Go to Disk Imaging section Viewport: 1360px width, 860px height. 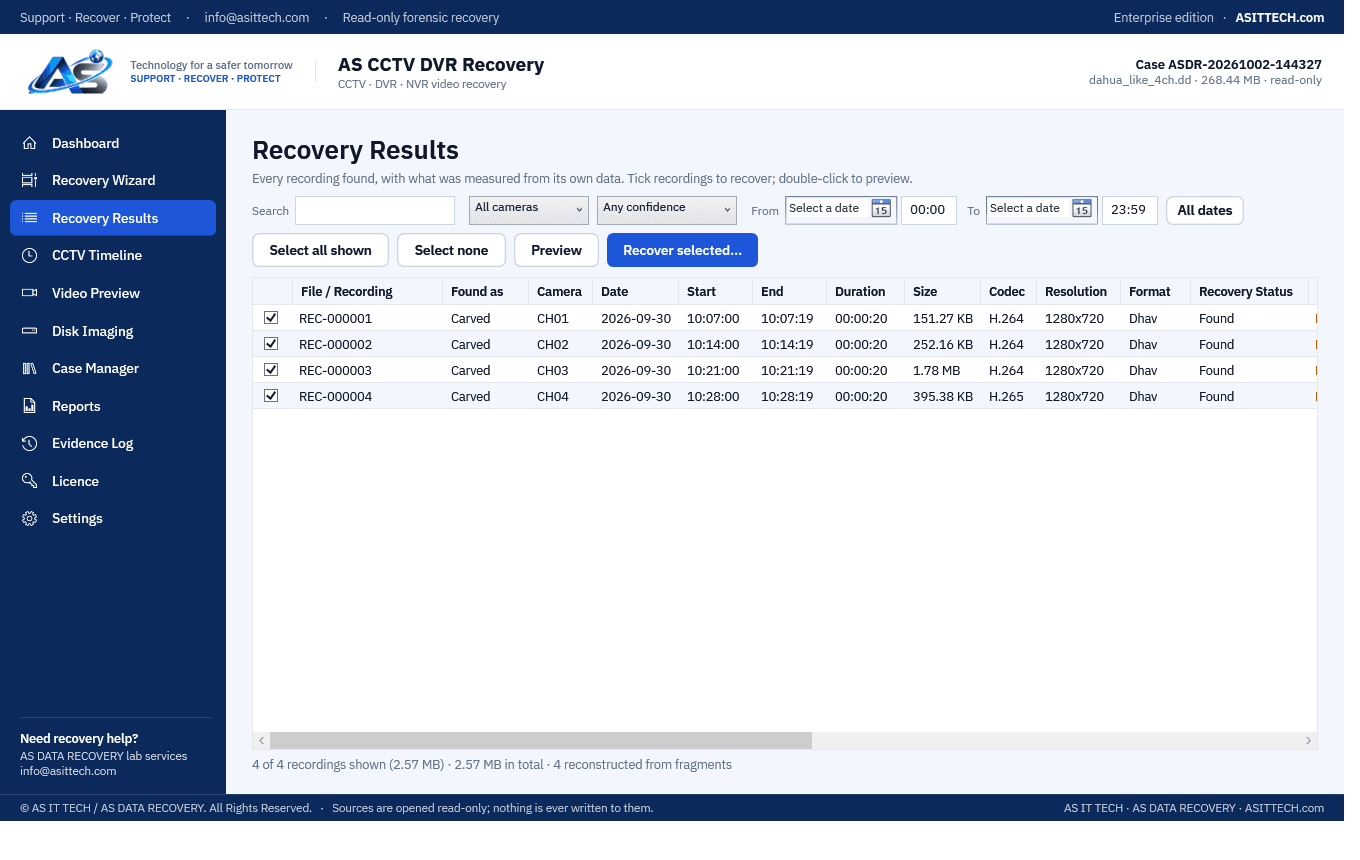click(x=113, y=331)
